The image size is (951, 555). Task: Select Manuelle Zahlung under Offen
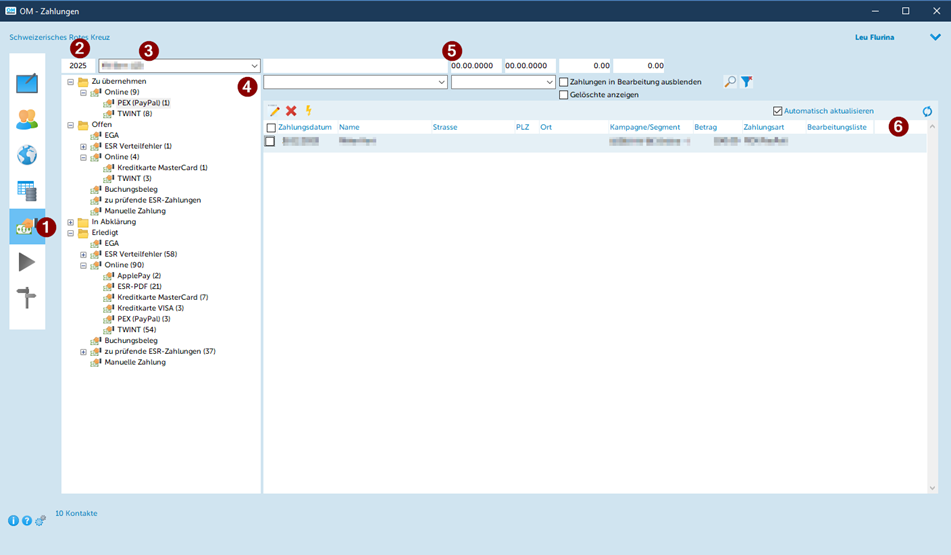click(135, 211)
